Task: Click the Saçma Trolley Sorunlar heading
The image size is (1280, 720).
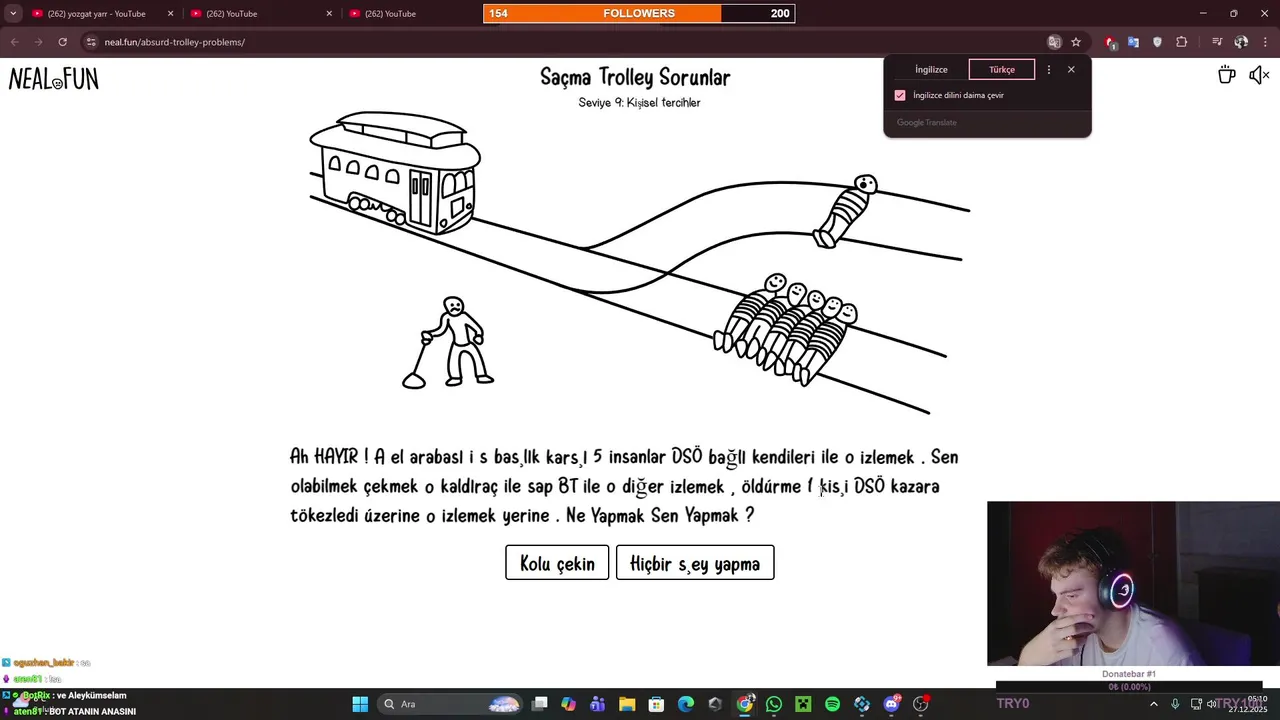Action: pos(636,77)
